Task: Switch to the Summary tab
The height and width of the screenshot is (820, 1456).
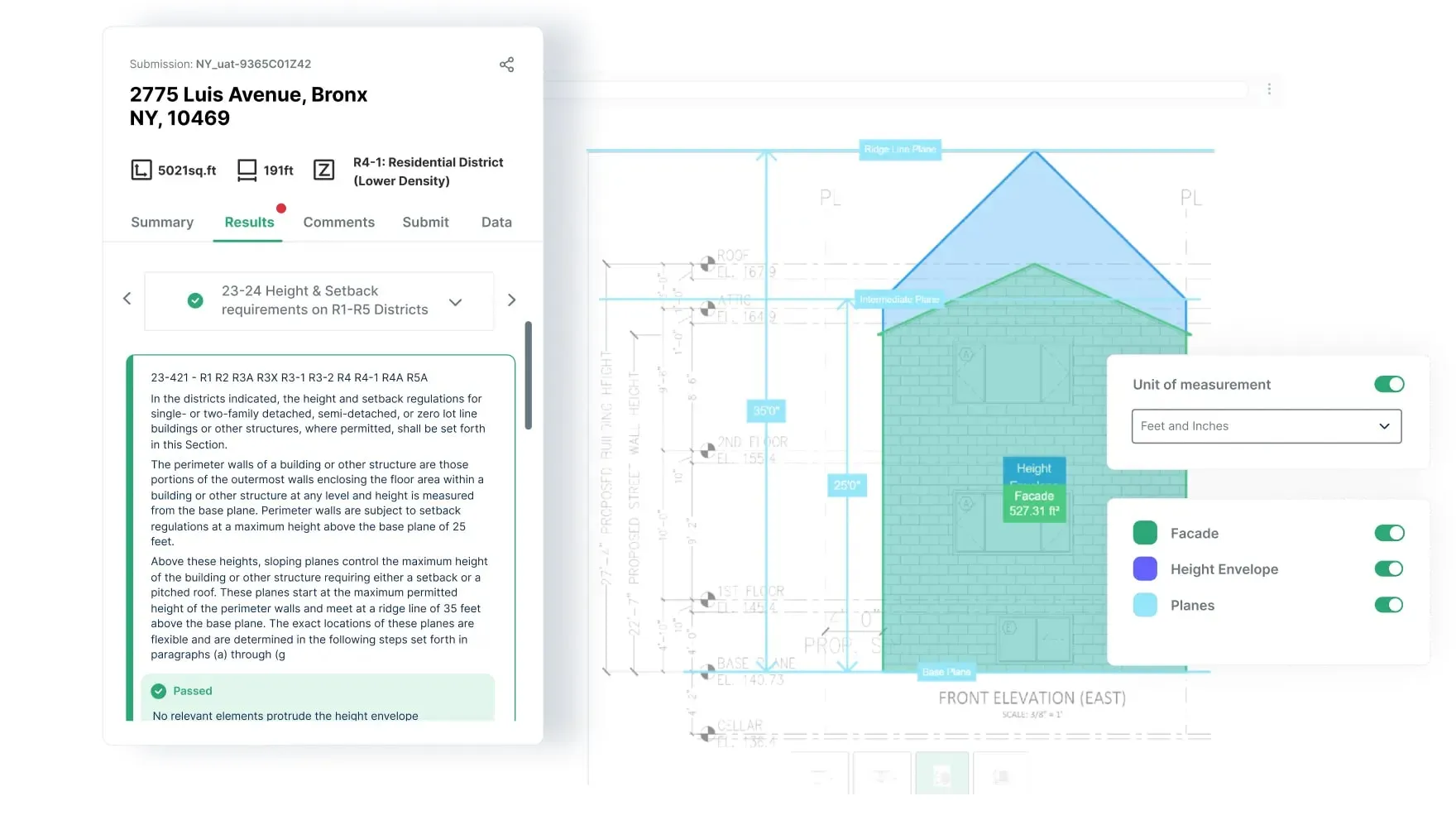Action: (x=162, y=222)
